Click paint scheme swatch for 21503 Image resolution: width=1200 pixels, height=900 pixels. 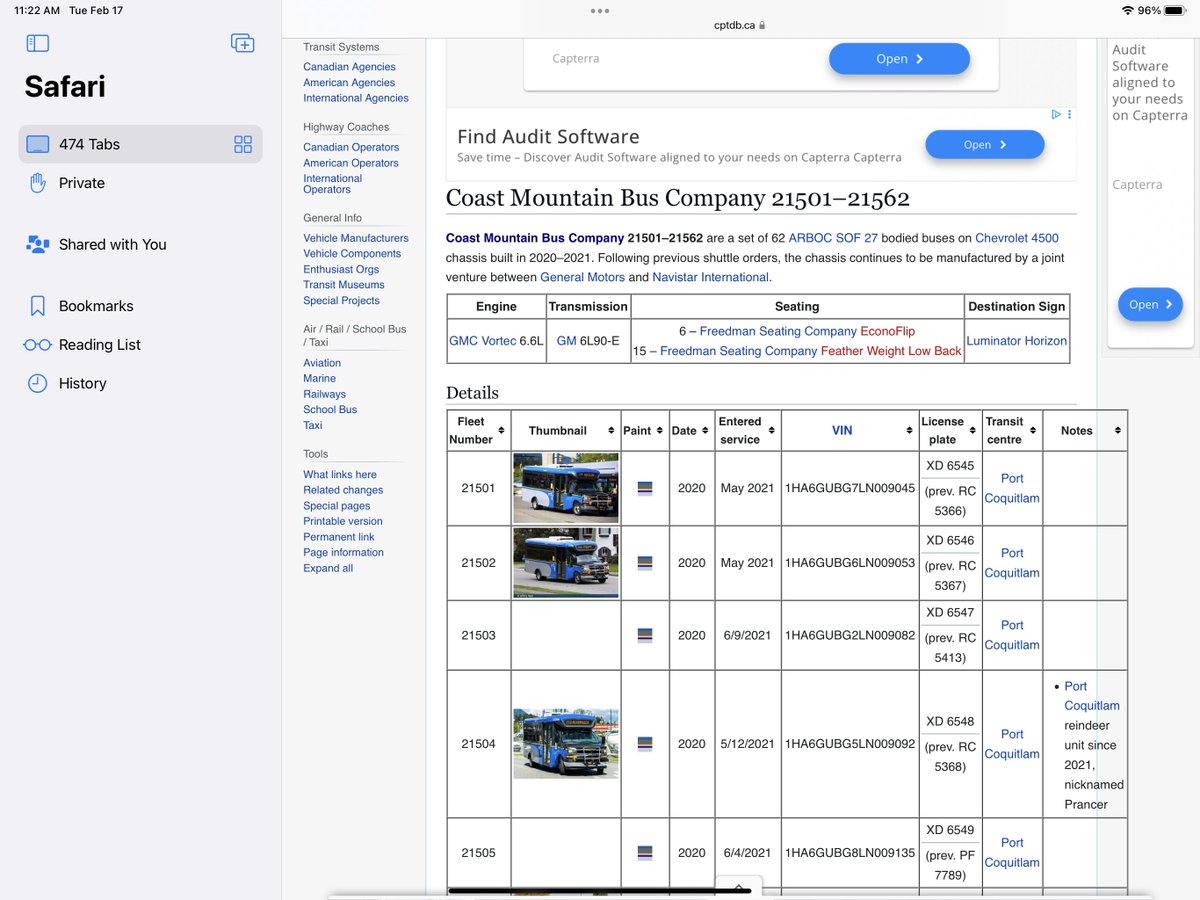point(645,635)
